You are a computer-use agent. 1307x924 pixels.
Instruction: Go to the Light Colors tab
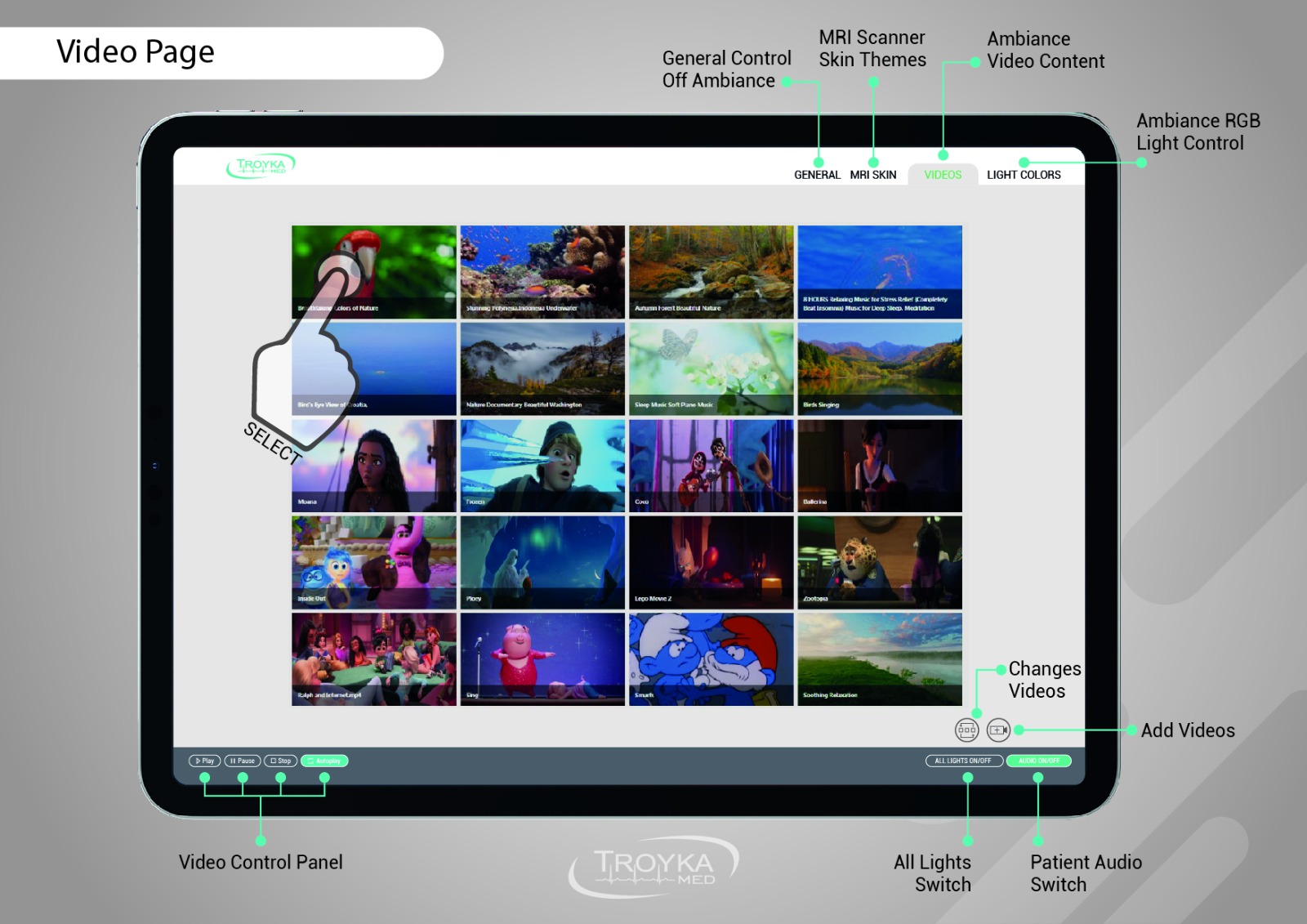point(1024,175)
